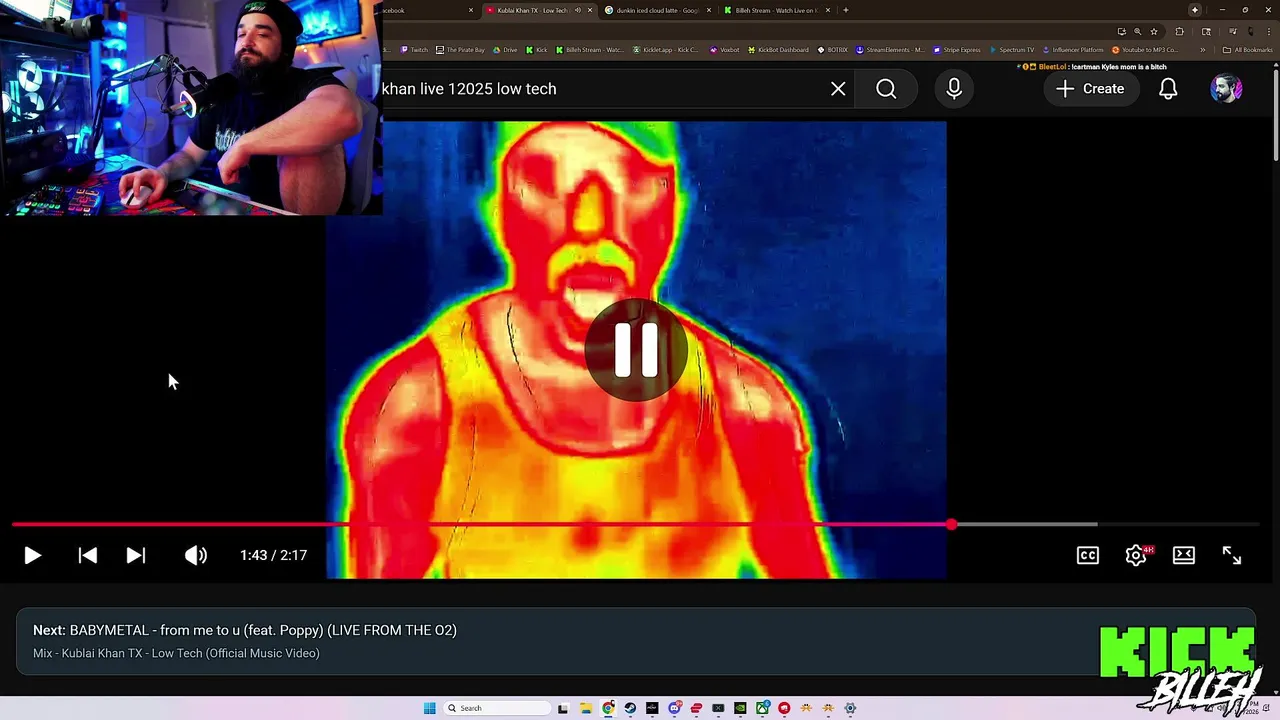Viewport: 1280px width, 720px height.
Task: Click the Mix - Kublai Khan TX playlist text
Action: 176,653
